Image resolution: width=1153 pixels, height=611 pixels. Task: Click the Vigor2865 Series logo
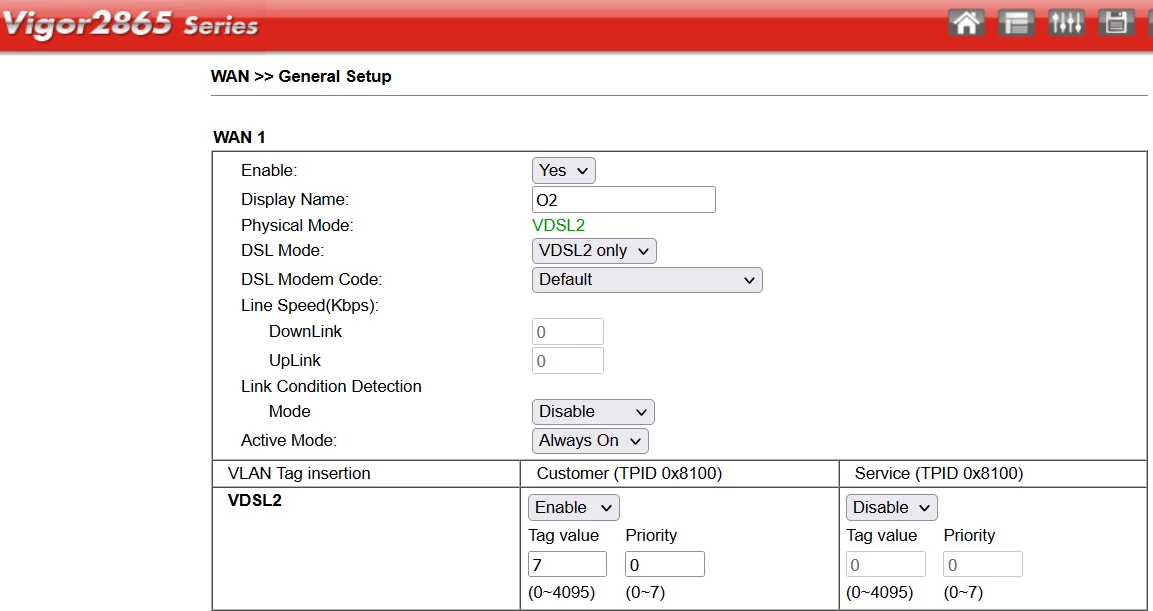tap(130, 24)
